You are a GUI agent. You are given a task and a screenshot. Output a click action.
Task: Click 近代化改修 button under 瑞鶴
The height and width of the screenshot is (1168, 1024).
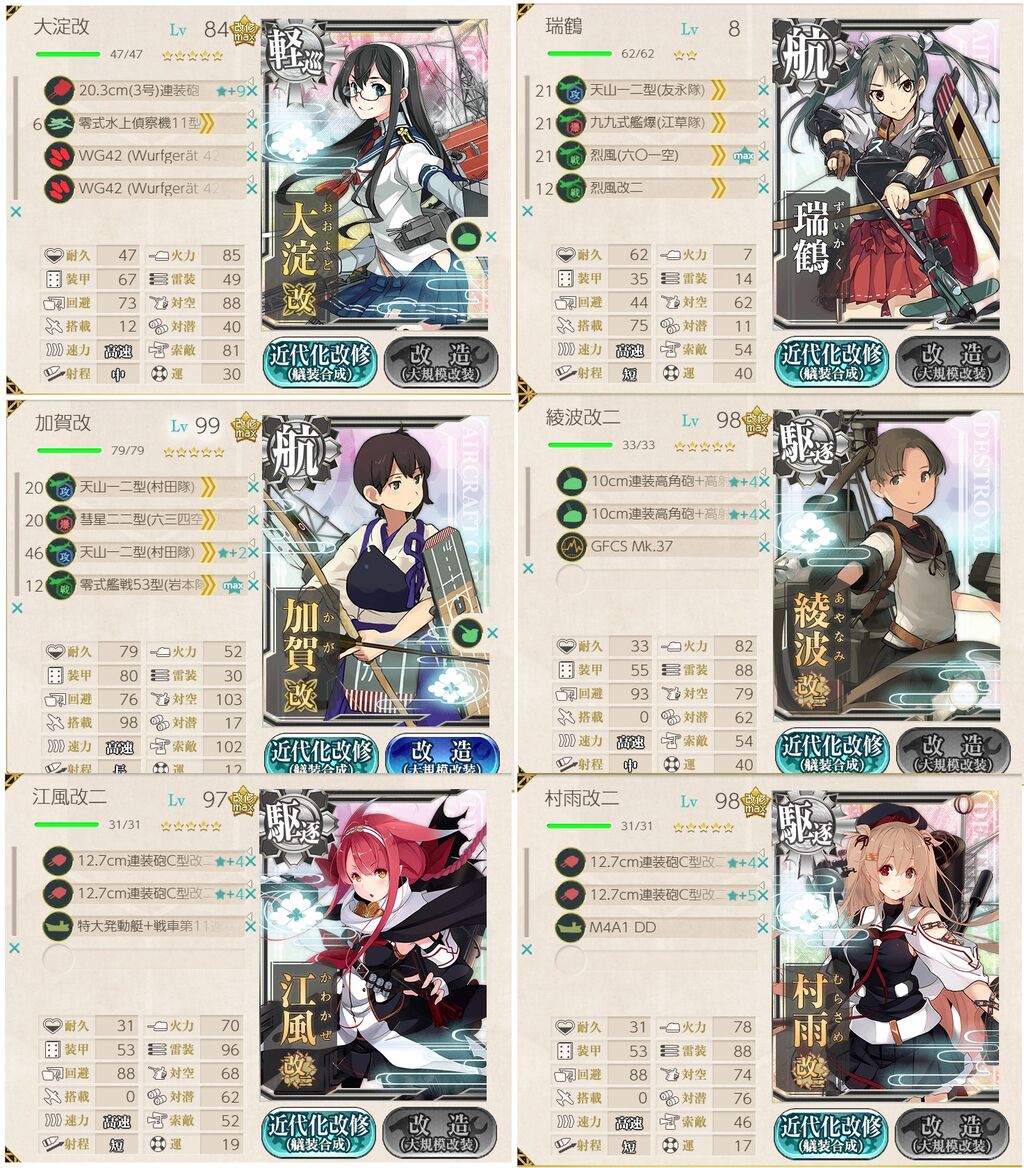tap(830, 363)
